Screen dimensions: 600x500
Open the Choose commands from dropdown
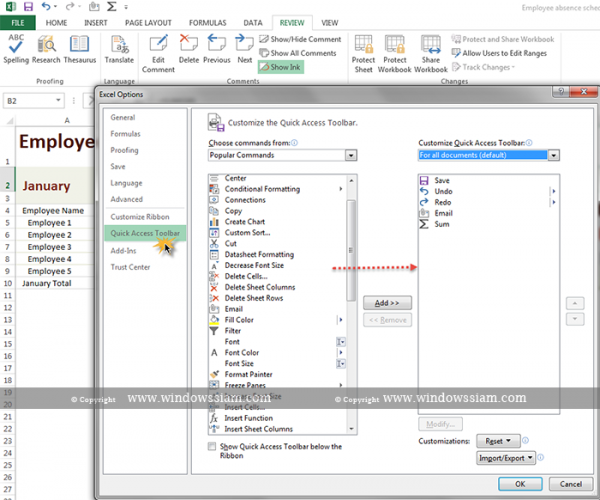351,155
